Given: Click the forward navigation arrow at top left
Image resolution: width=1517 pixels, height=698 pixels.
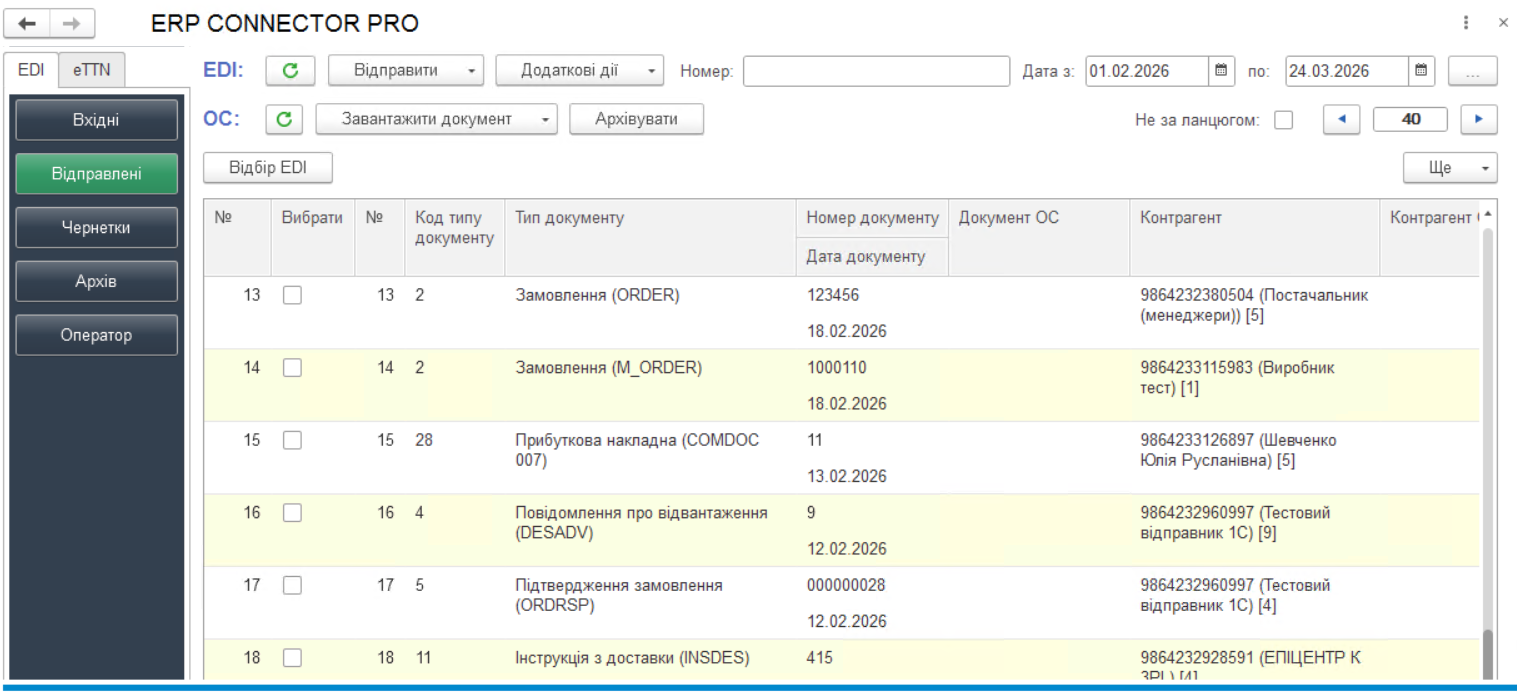Looking at the screenshot, I should (x=66, y=23).
